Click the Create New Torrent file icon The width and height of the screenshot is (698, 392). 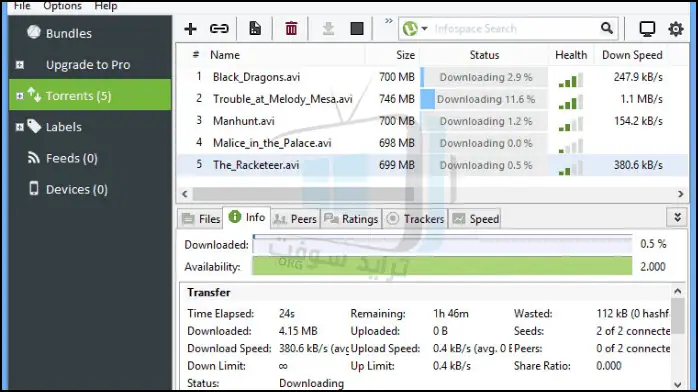(255, 28)
